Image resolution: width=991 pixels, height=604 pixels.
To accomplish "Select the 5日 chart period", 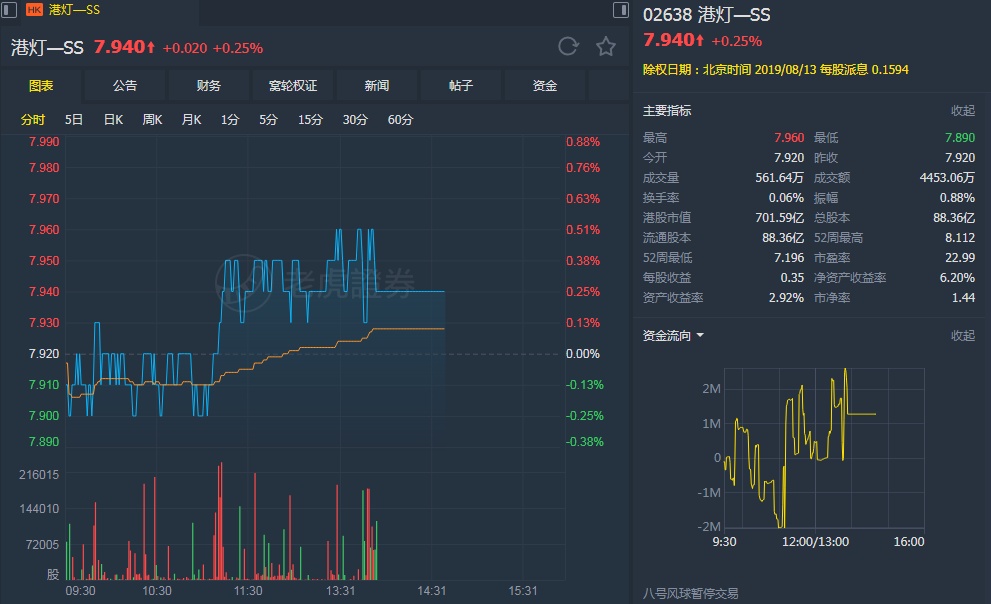I will (74, 120).
